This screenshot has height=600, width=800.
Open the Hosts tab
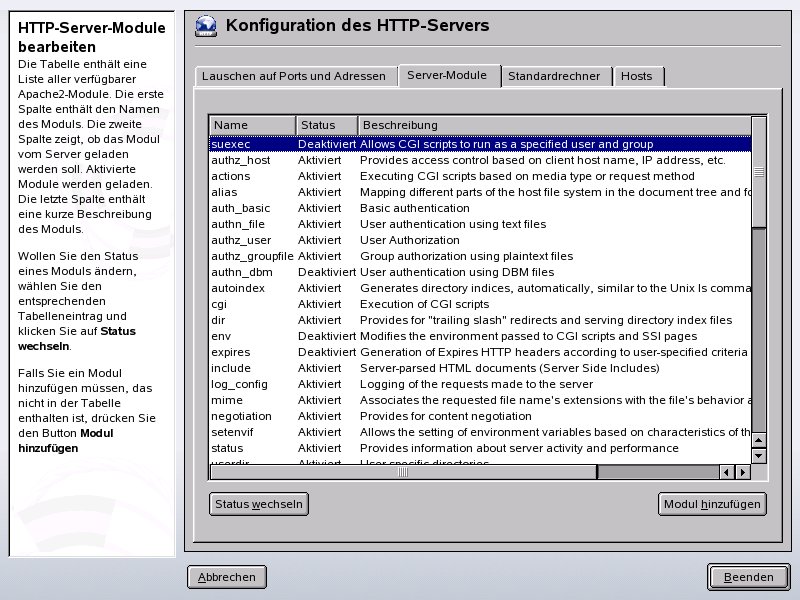point(639,75)
